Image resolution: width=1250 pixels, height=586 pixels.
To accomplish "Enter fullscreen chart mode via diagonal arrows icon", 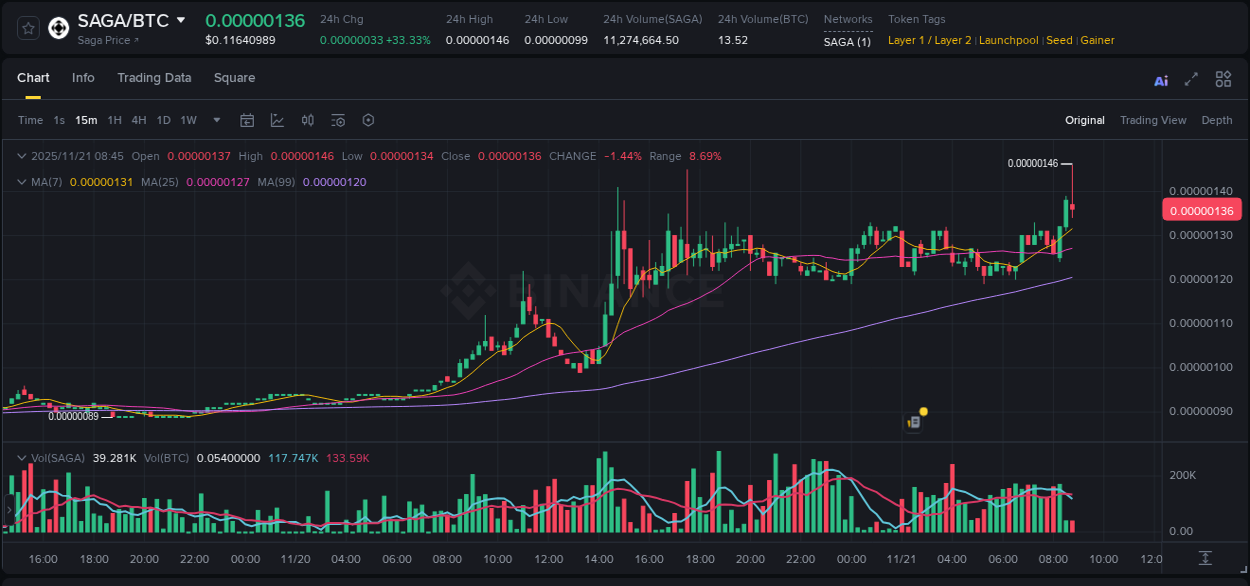I will 1191,79.
